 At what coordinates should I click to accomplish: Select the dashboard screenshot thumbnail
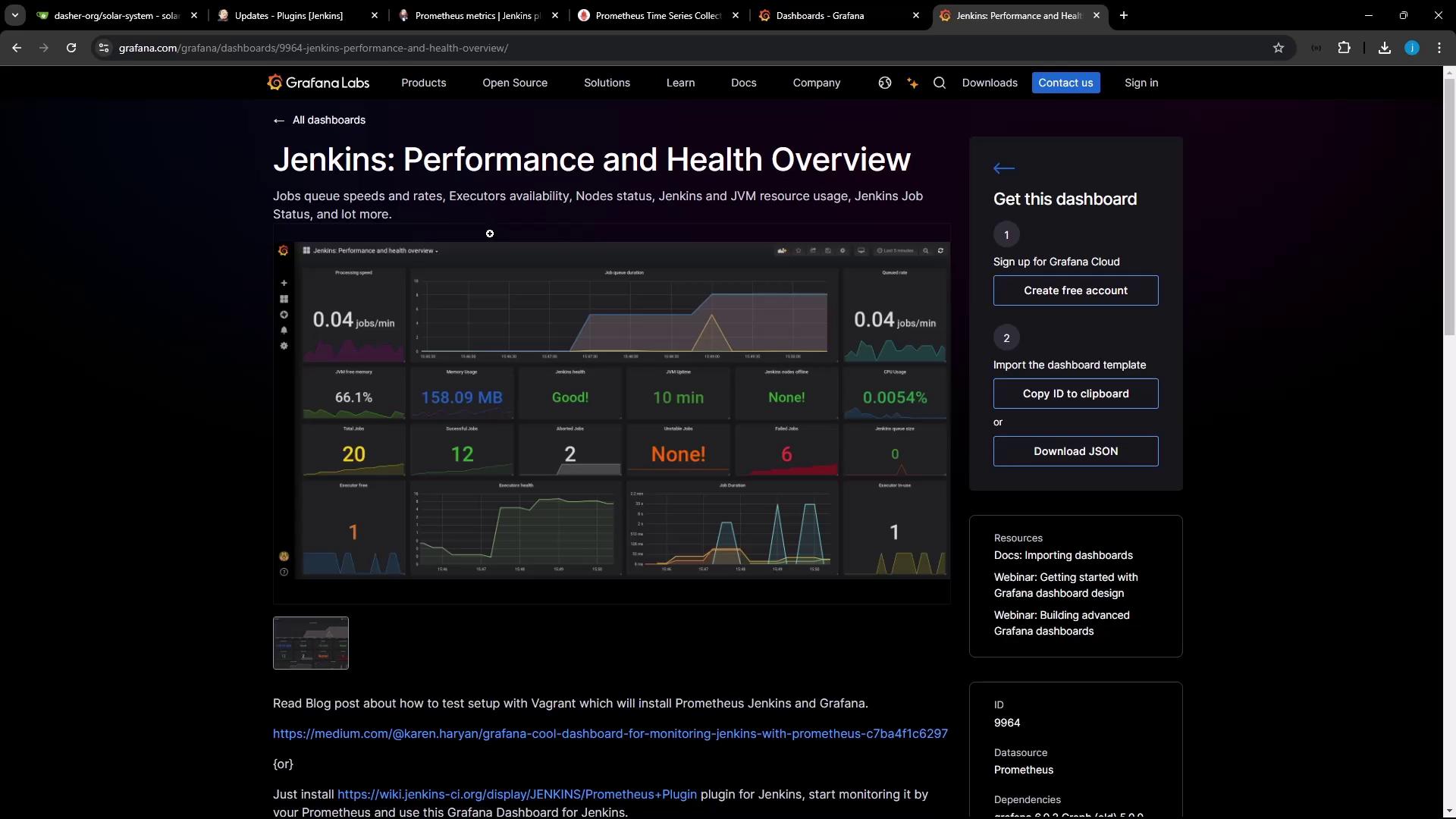point(311,643)
